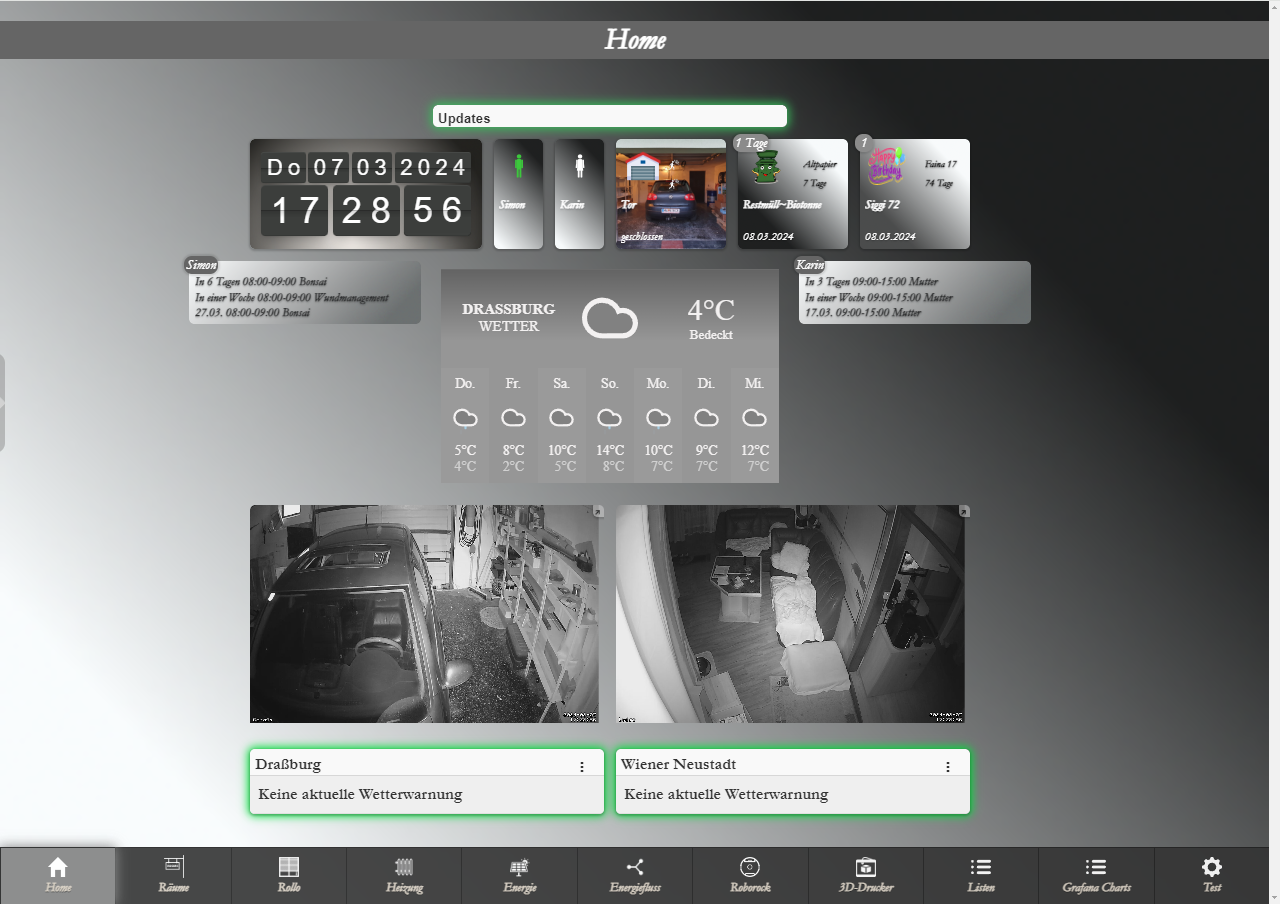1280x904 pixels.
Task: Click the white person icon for Karin
Action: (579, 166)
